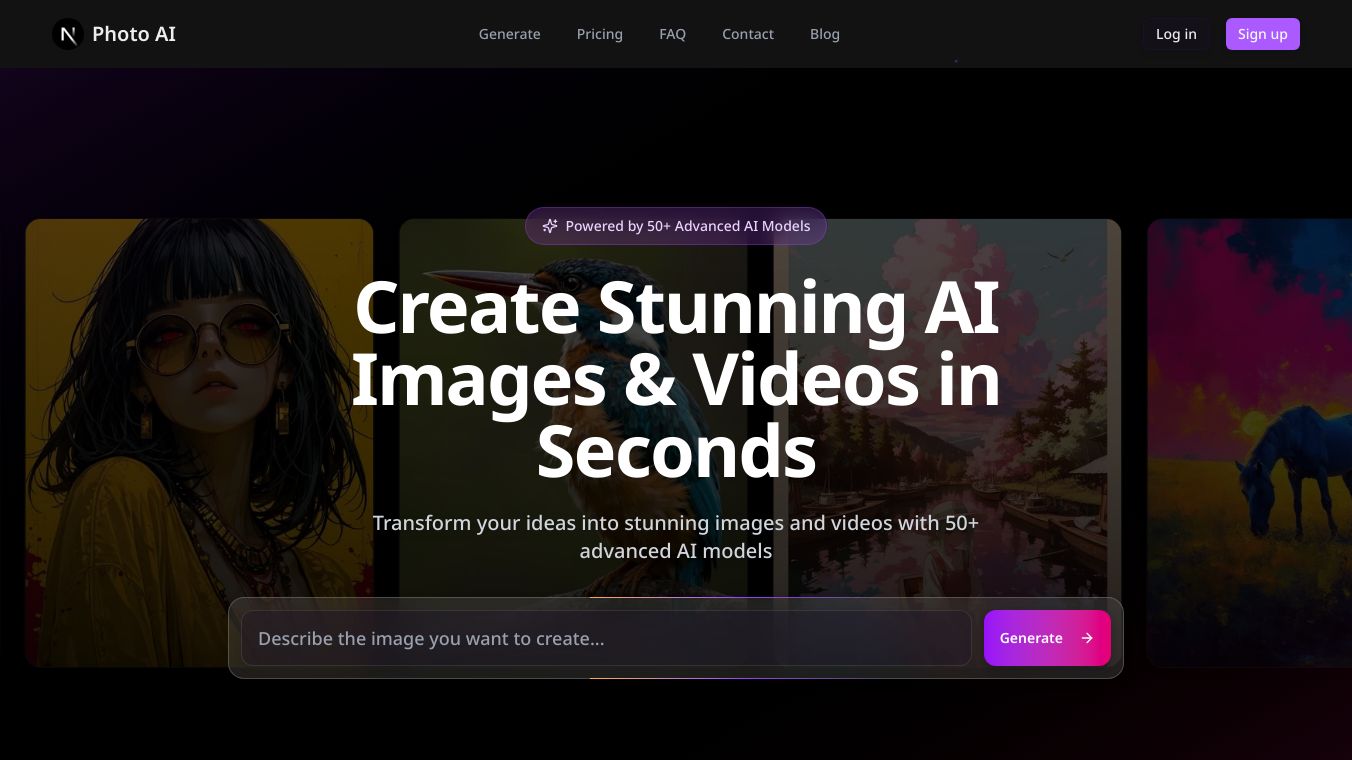The image size is (1352, 760).
Task: Click the Photo AI brand name
Action: tap(134, 34)
